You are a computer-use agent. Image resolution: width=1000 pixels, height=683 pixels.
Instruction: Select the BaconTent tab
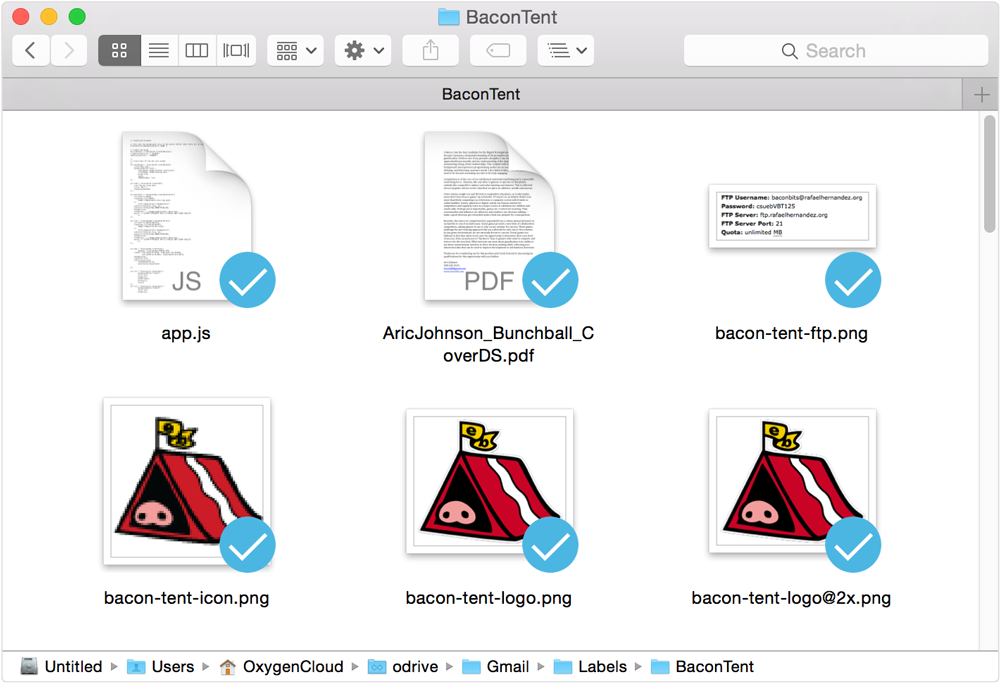click(482, 94)
